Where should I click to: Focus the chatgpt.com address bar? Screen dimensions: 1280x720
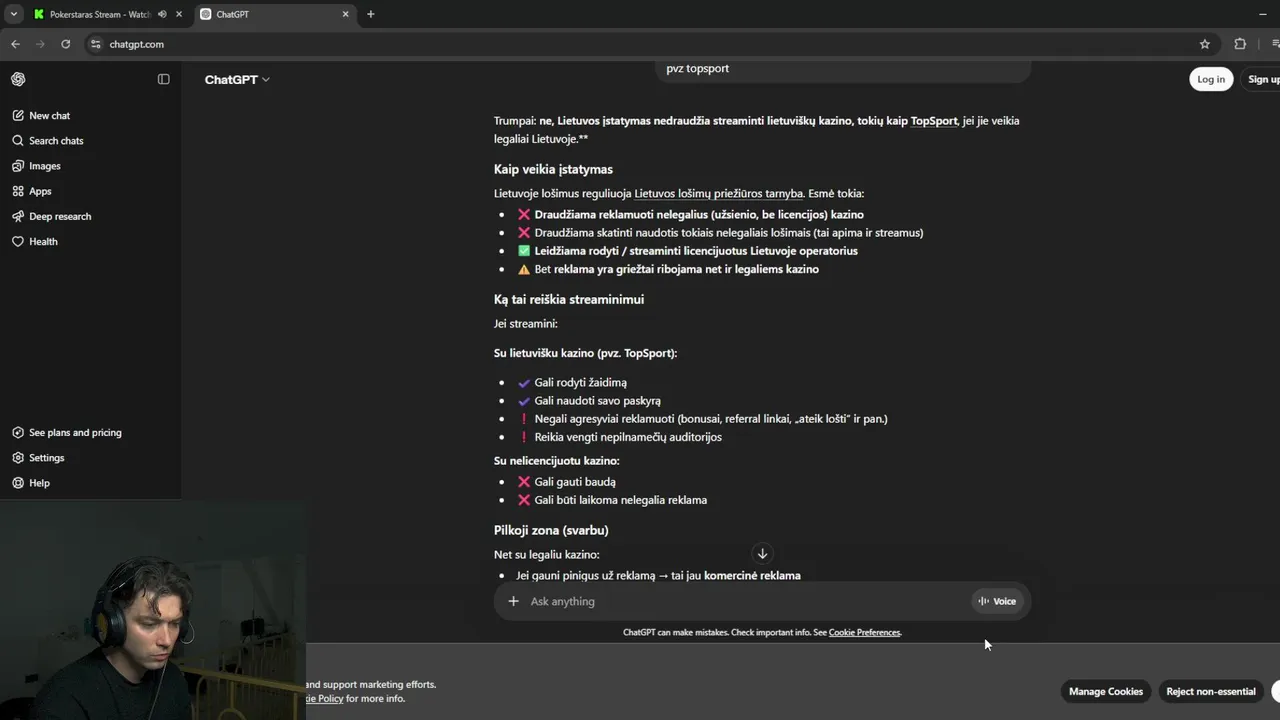coord(640,44)
